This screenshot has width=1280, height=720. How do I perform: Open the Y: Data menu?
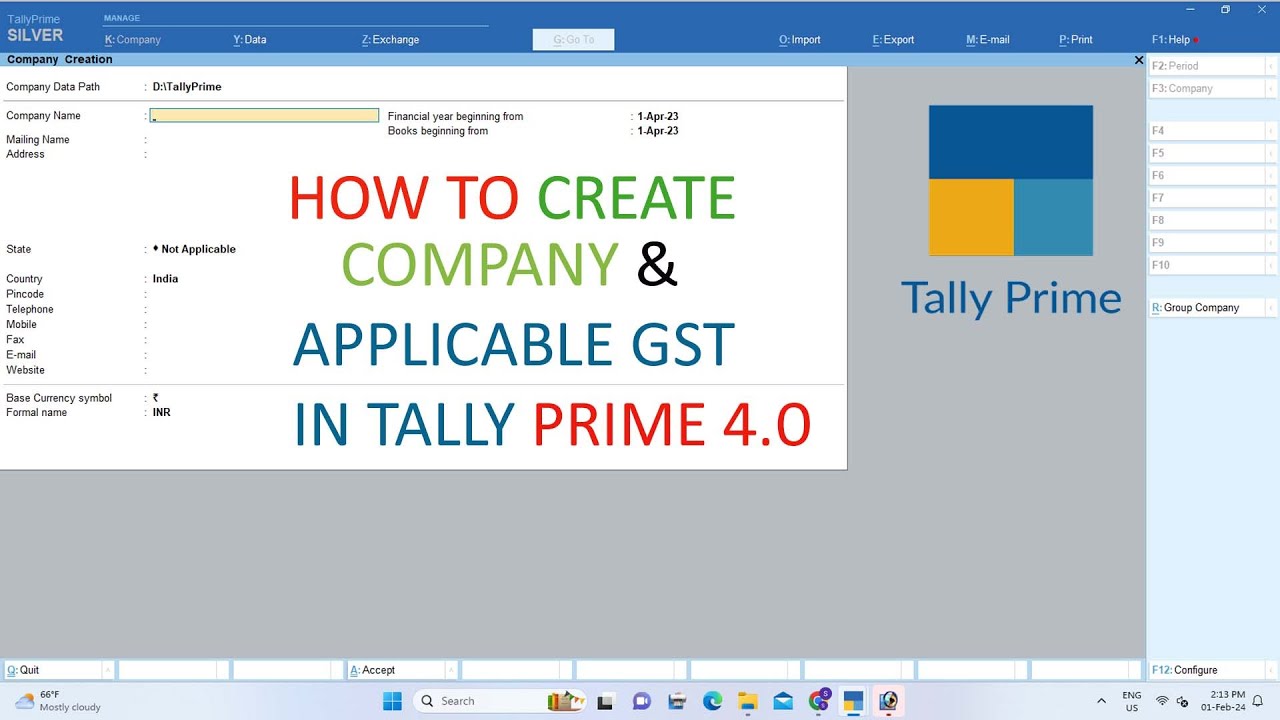click(250, 40)
